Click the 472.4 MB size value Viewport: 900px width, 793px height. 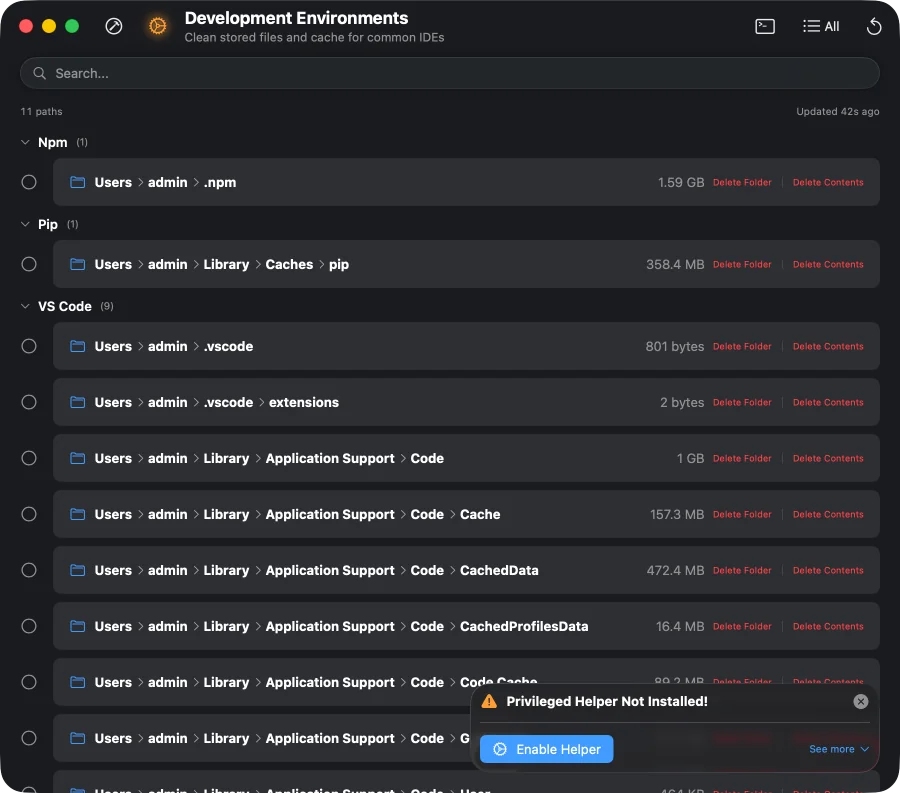[x=675, y=570]
